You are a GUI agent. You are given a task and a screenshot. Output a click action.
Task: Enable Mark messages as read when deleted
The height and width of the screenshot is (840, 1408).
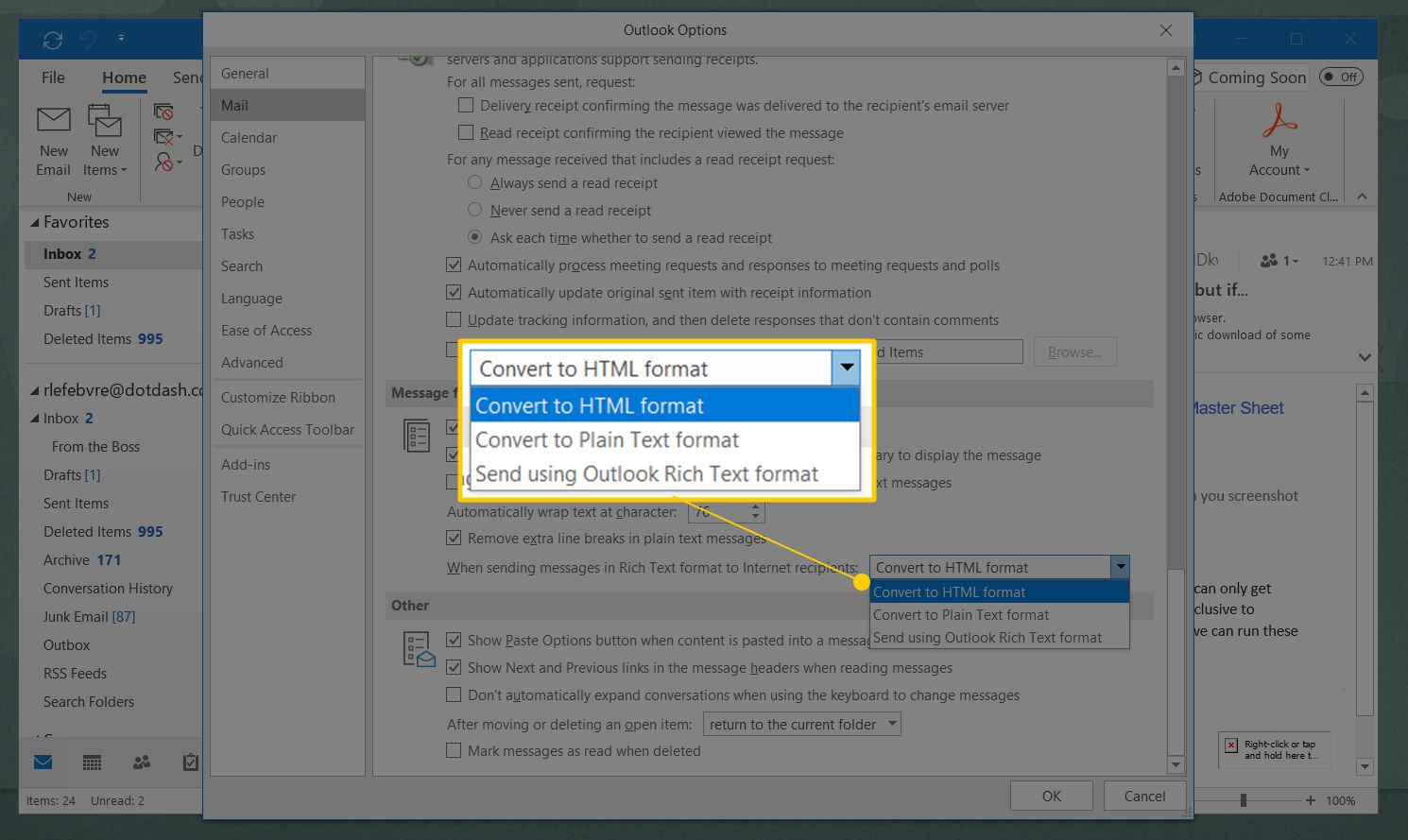point(454,750)
